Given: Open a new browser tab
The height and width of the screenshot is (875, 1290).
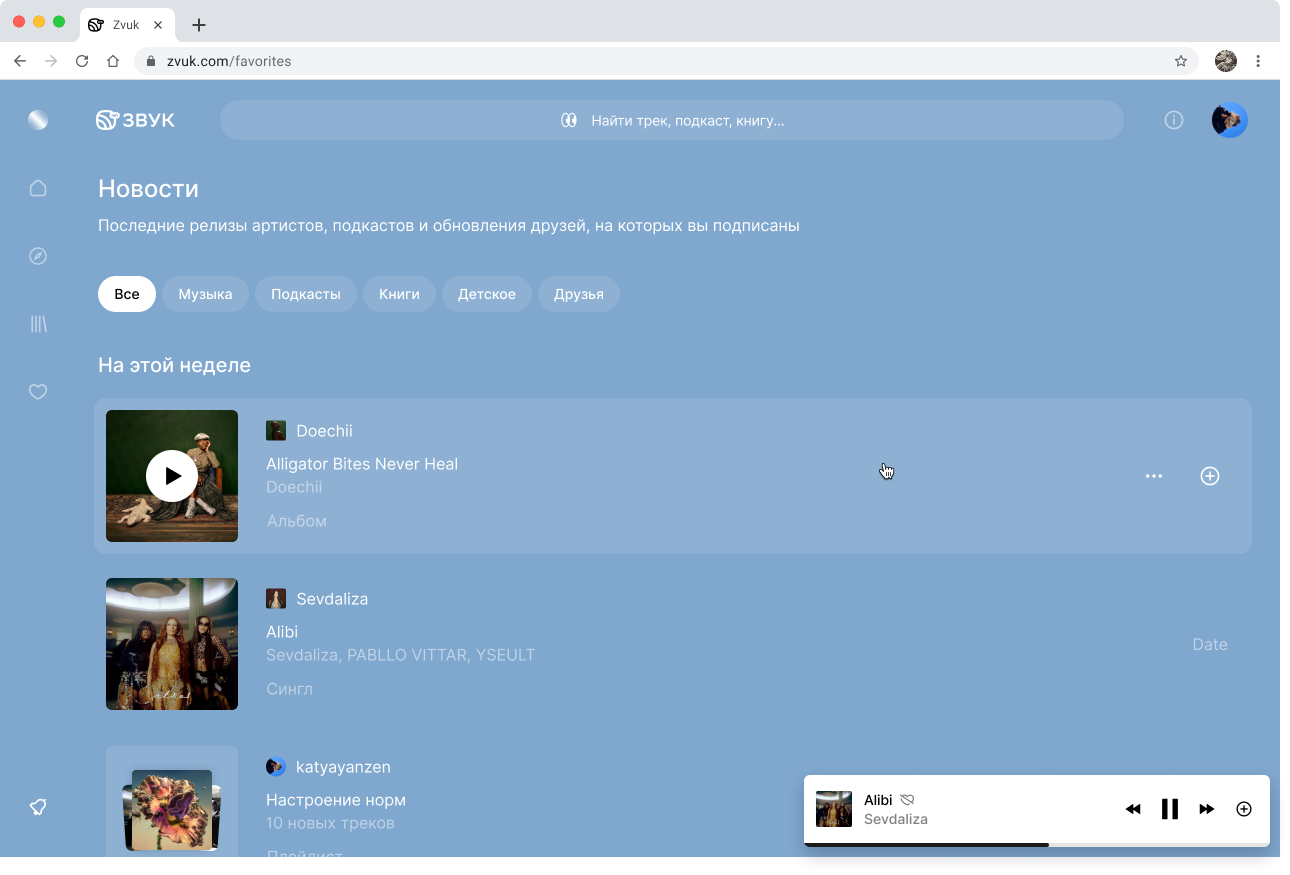Looking at the screenshot, I should point(199,25).
